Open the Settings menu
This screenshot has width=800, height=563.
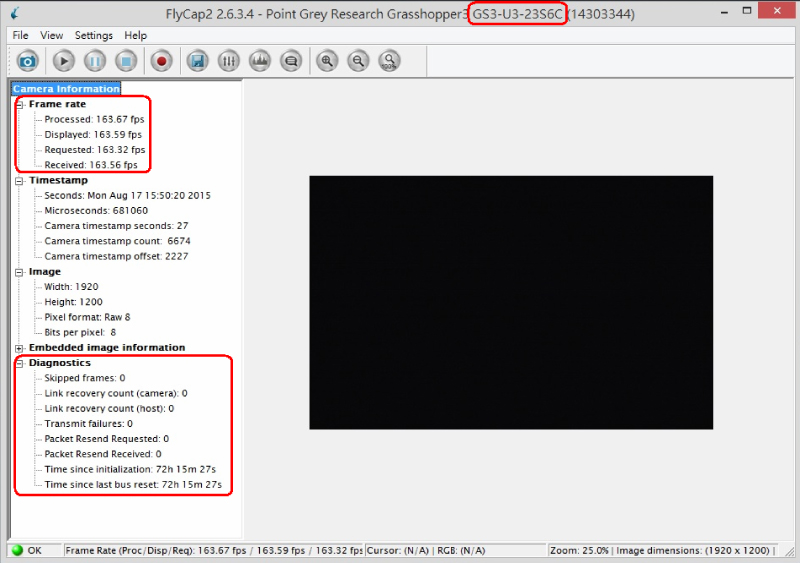(x=94, y=35)
